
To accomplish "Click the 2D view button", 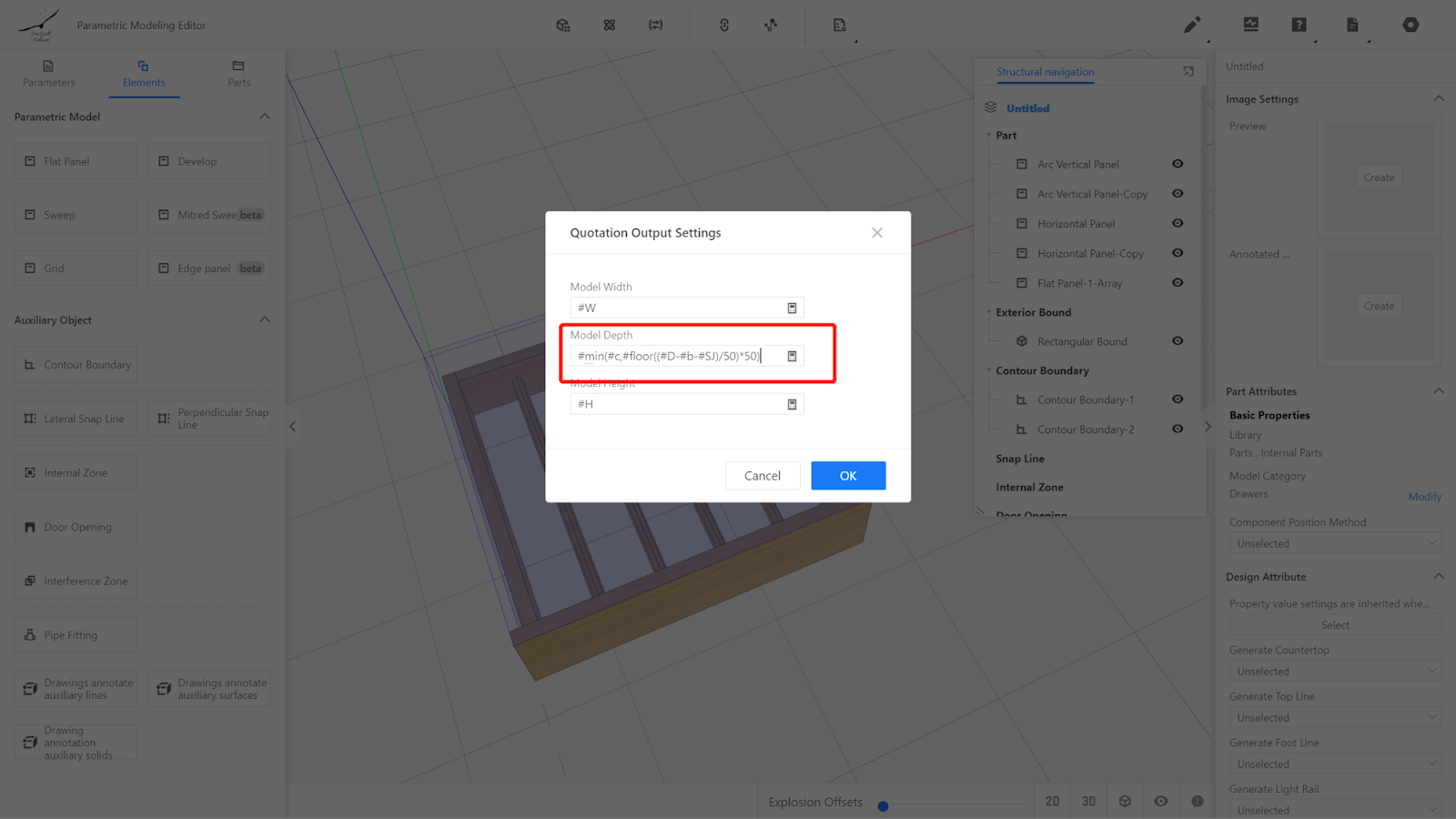I will tap(1052, 802).
